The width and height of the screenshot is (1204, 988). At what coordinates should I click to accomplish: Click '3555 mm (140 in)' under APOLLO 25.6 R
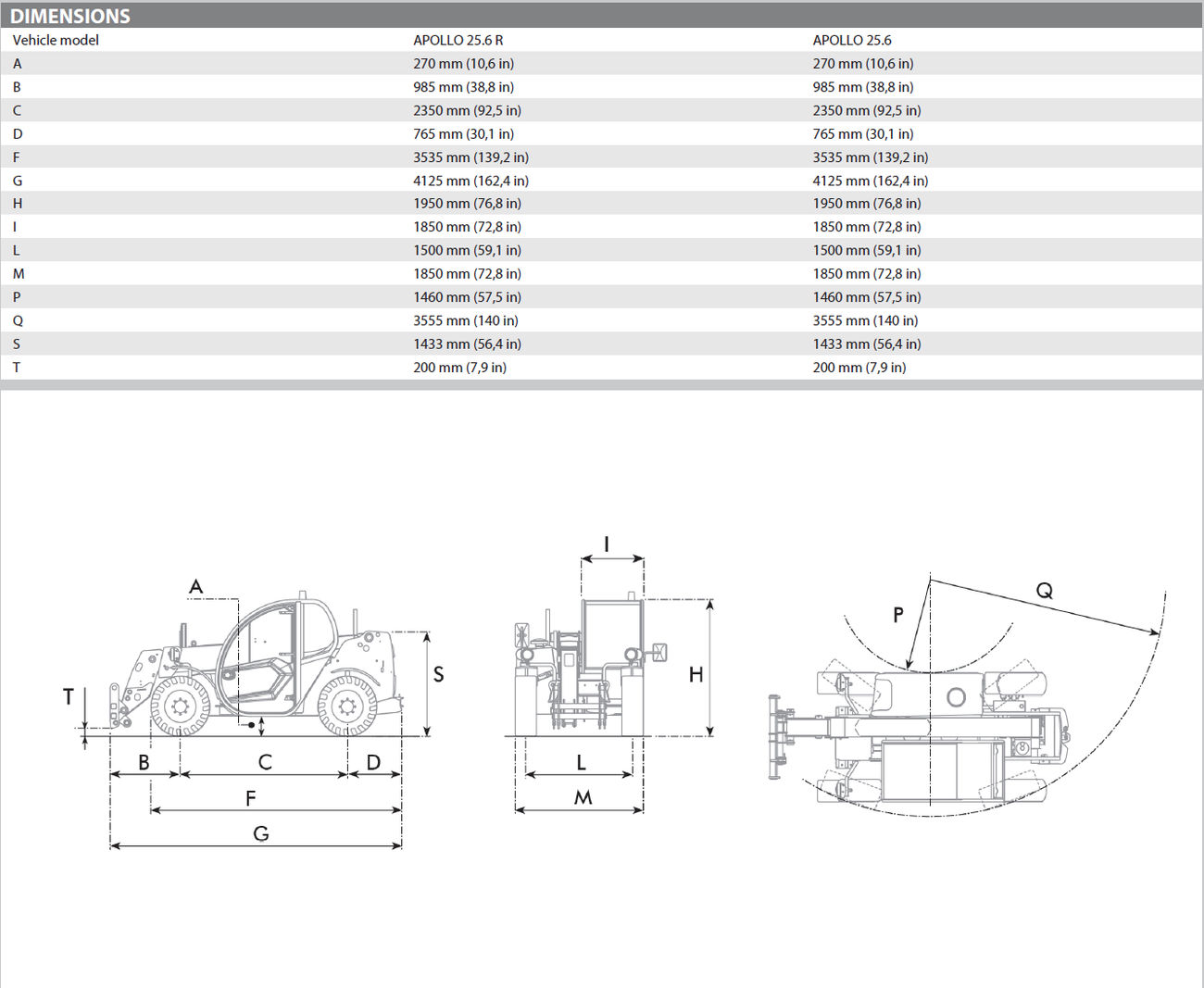(466, 320)
